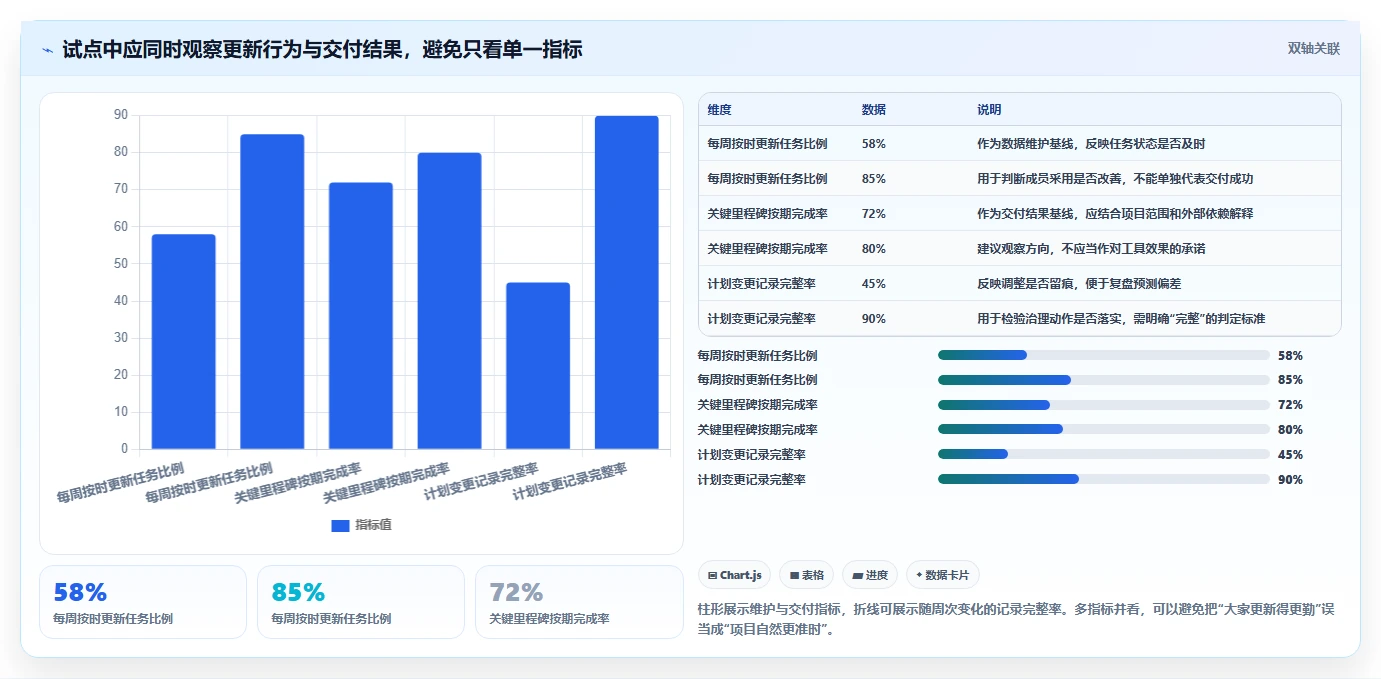This screenshot has width=1381, height=679.
Task: Click the 85% cell in the table
Action: pyautogui.click(x=873, y=179)
